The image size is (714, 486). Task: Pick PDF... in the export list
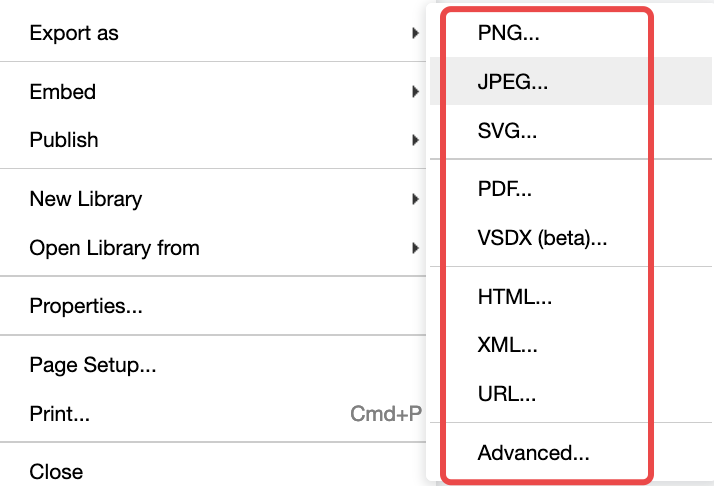click(506, 190)
